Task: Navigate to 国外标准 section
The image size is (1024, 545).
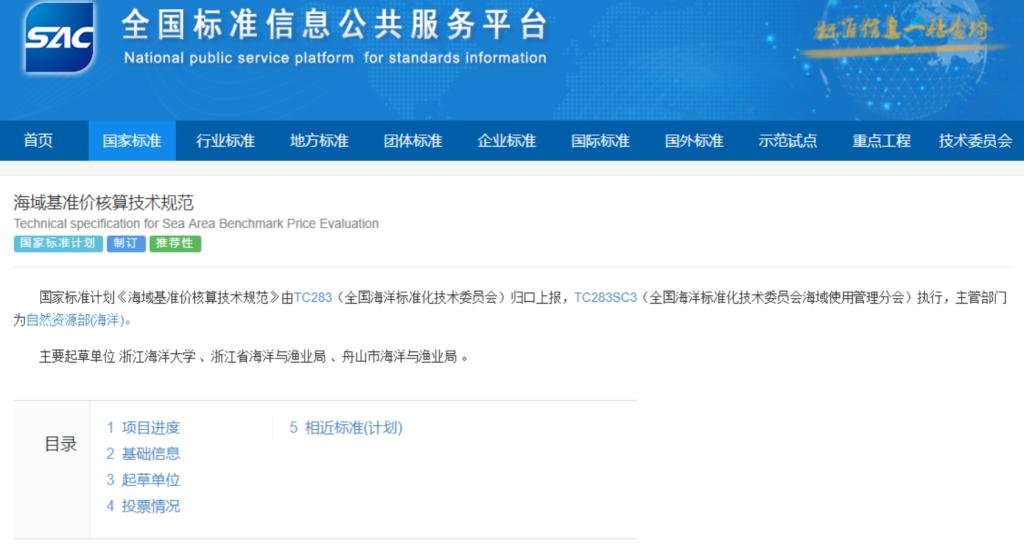Action: (694, 141)
